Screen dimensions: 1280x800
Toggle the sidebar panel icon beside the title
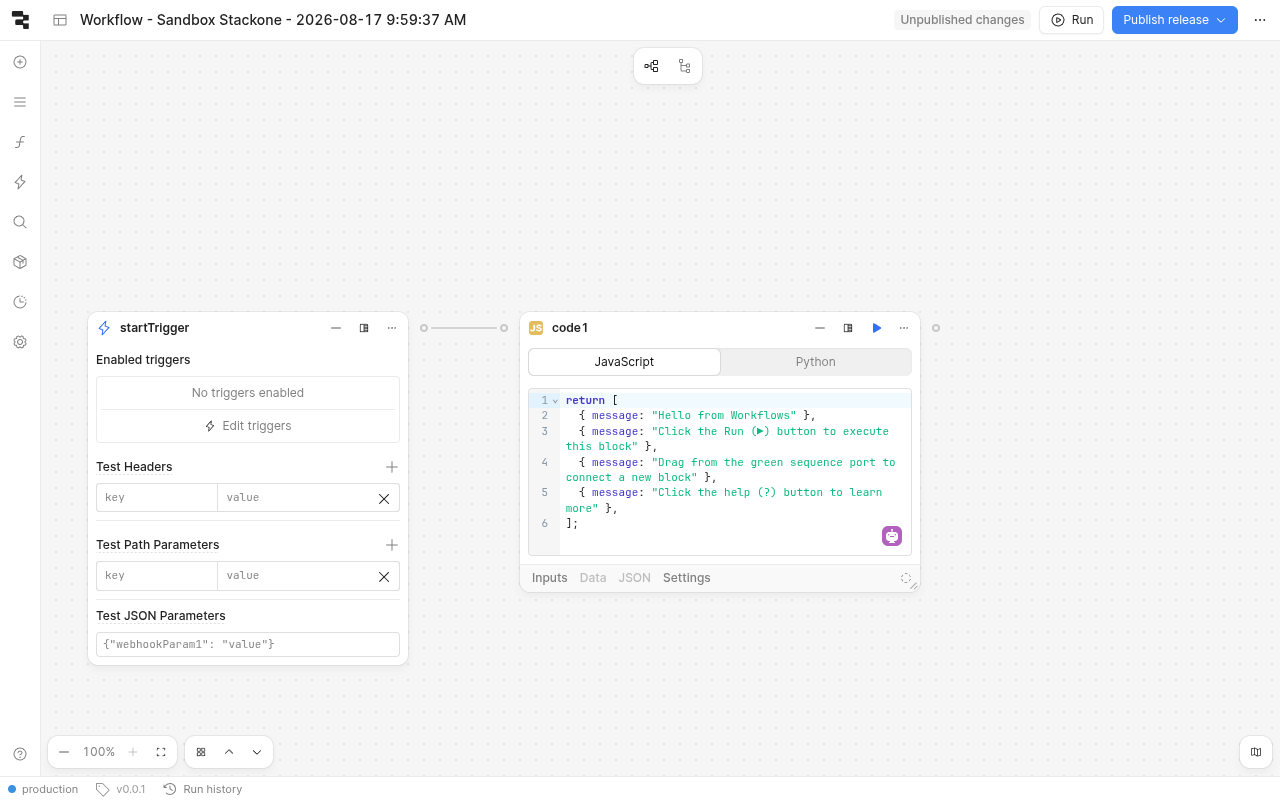pyautogui.click(x=60, y=20)
